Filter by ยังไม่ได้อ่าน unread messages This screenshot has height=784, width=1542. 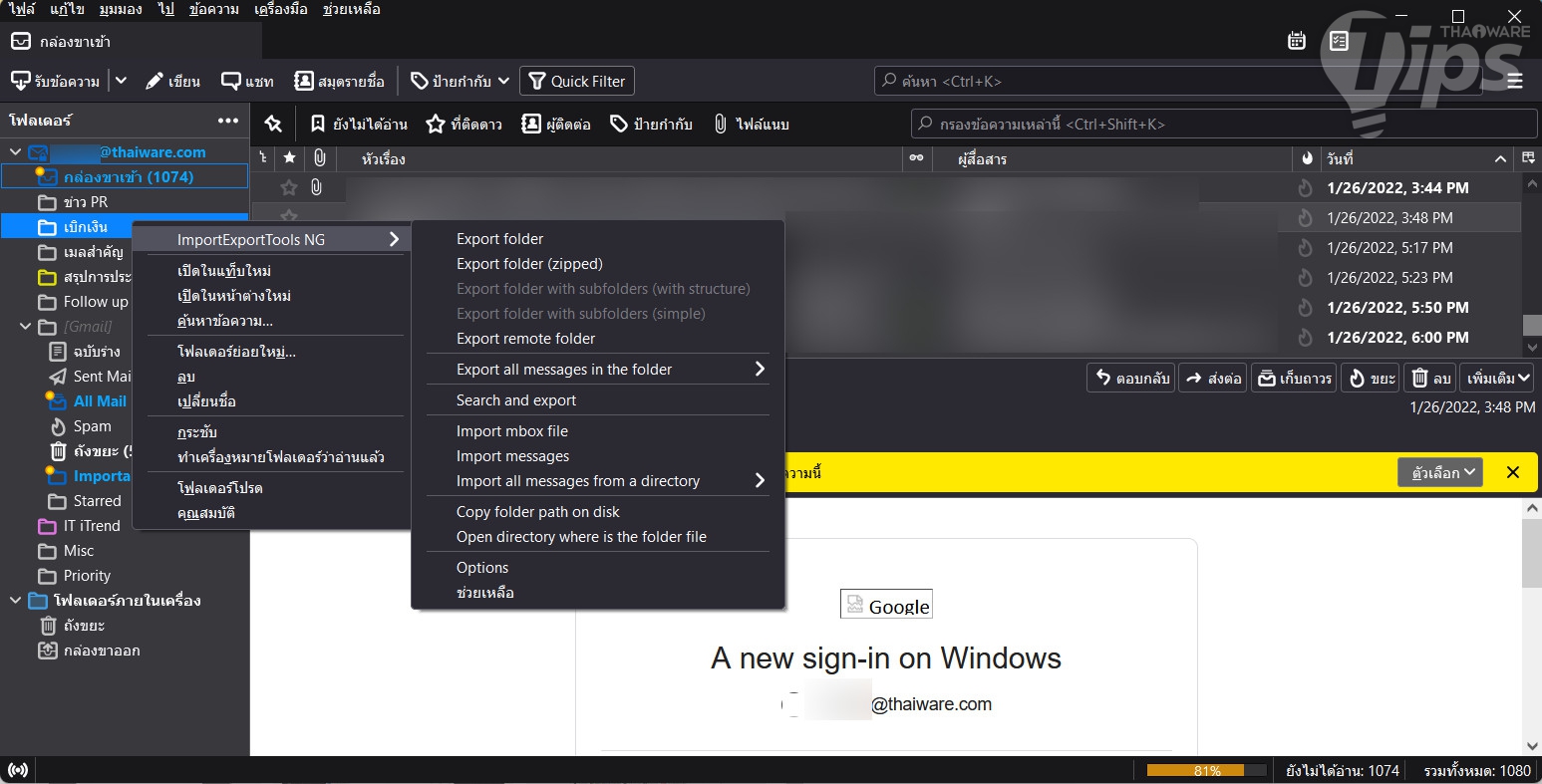coord(359,124)
